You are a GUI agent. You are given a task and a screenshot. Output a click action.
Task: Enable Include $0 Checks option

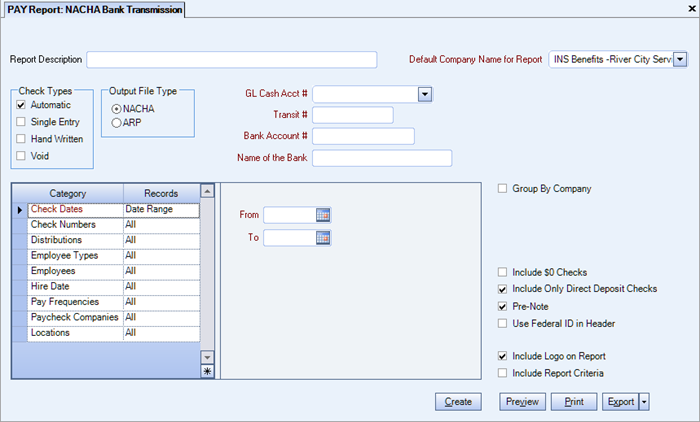[x=503, y=272]
